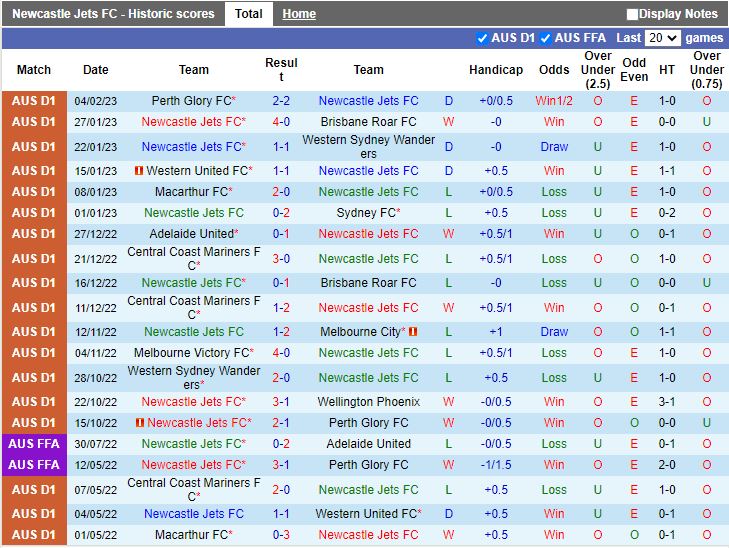
Task: Enable the Display Notes checkbox
Action: point(632,14)
